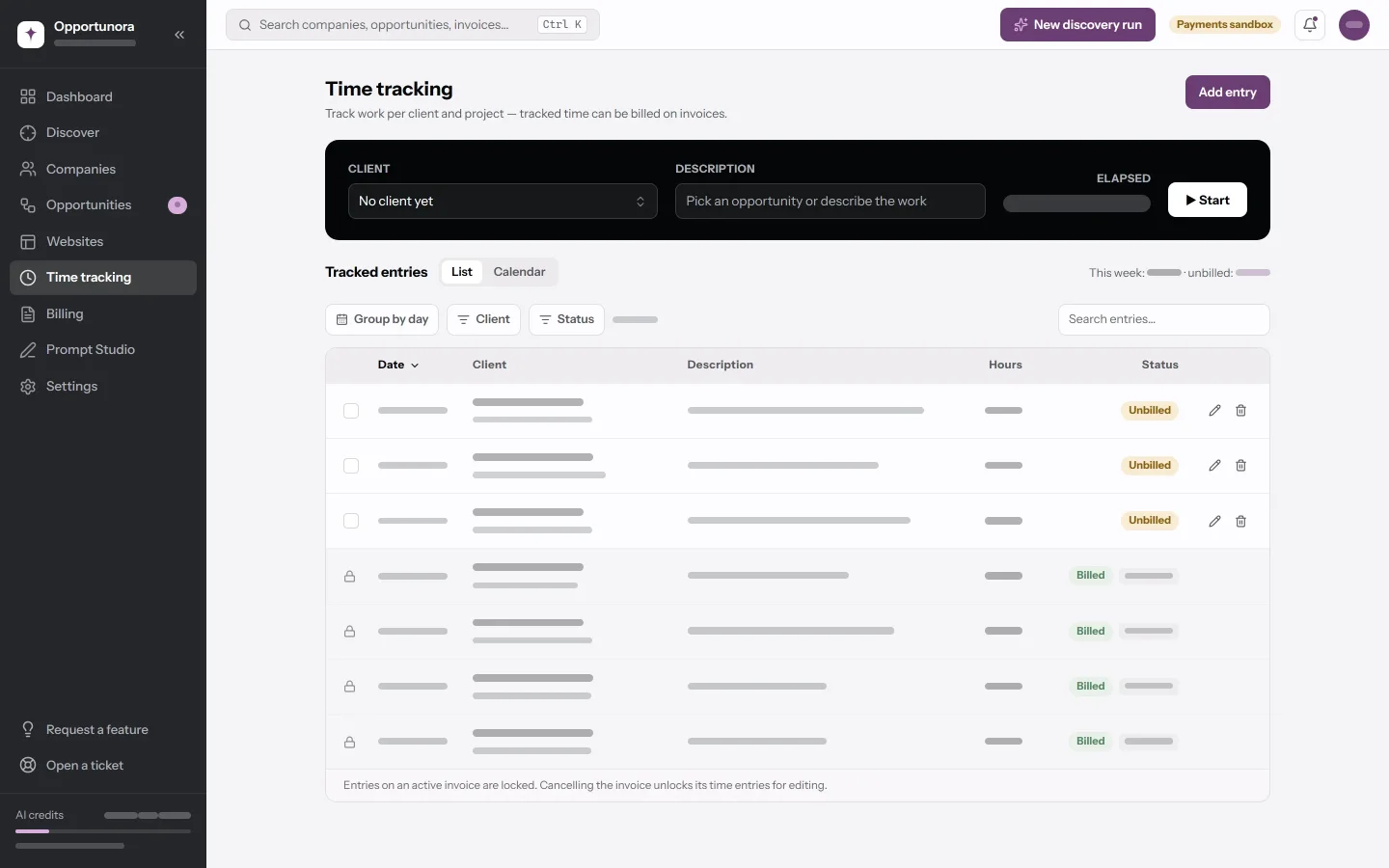Screen dimensions: 1389x868
Task: Open the Billing page
Action: click(x=103, y=313)
